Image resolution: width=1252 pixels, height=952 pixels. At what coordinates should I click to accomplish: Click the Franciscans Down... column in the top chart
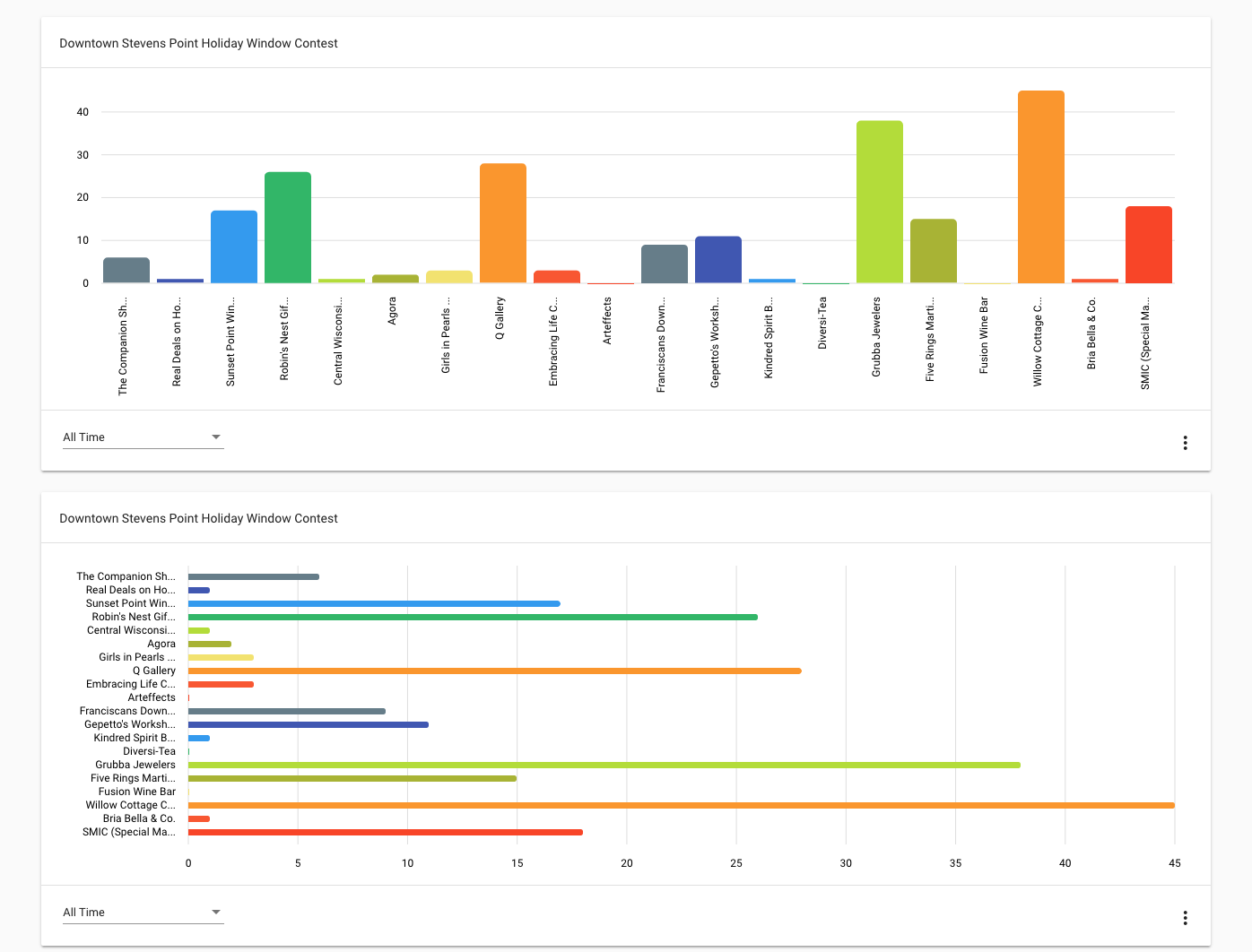(x=665, y=264)
